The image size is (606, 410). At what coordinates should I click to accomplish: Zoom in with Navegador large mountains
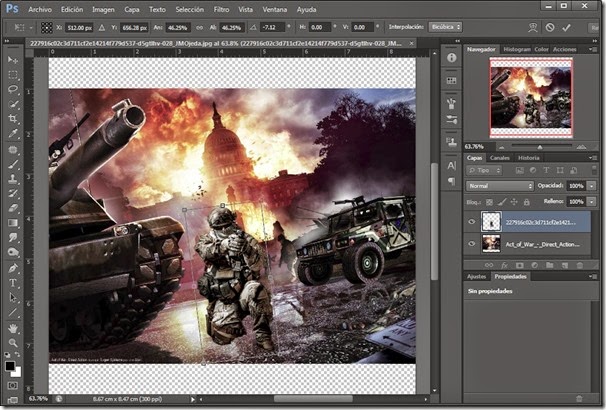[581, 146]
